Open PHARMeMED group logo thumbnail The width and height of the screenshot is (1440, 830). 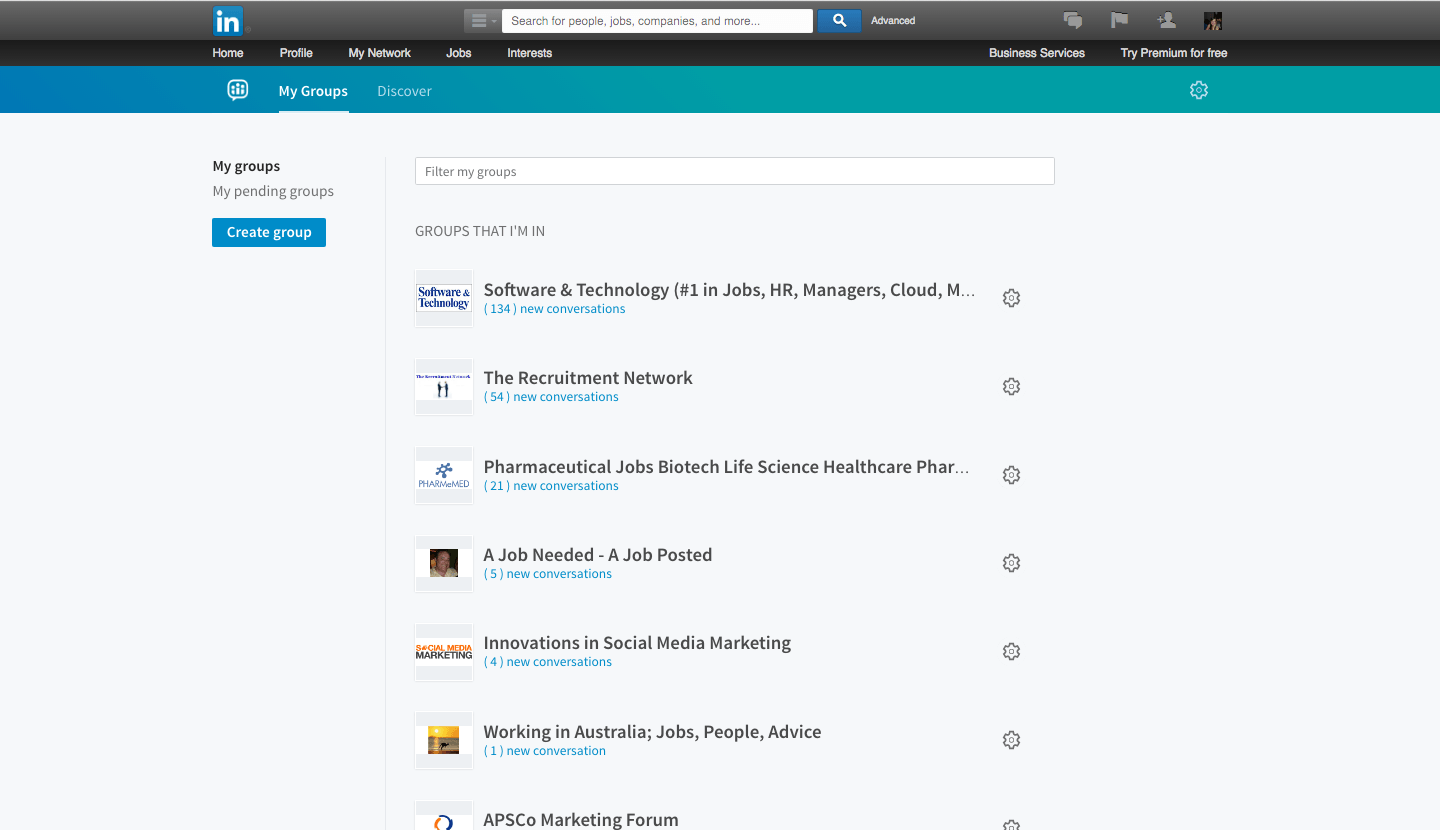(444, 475)
